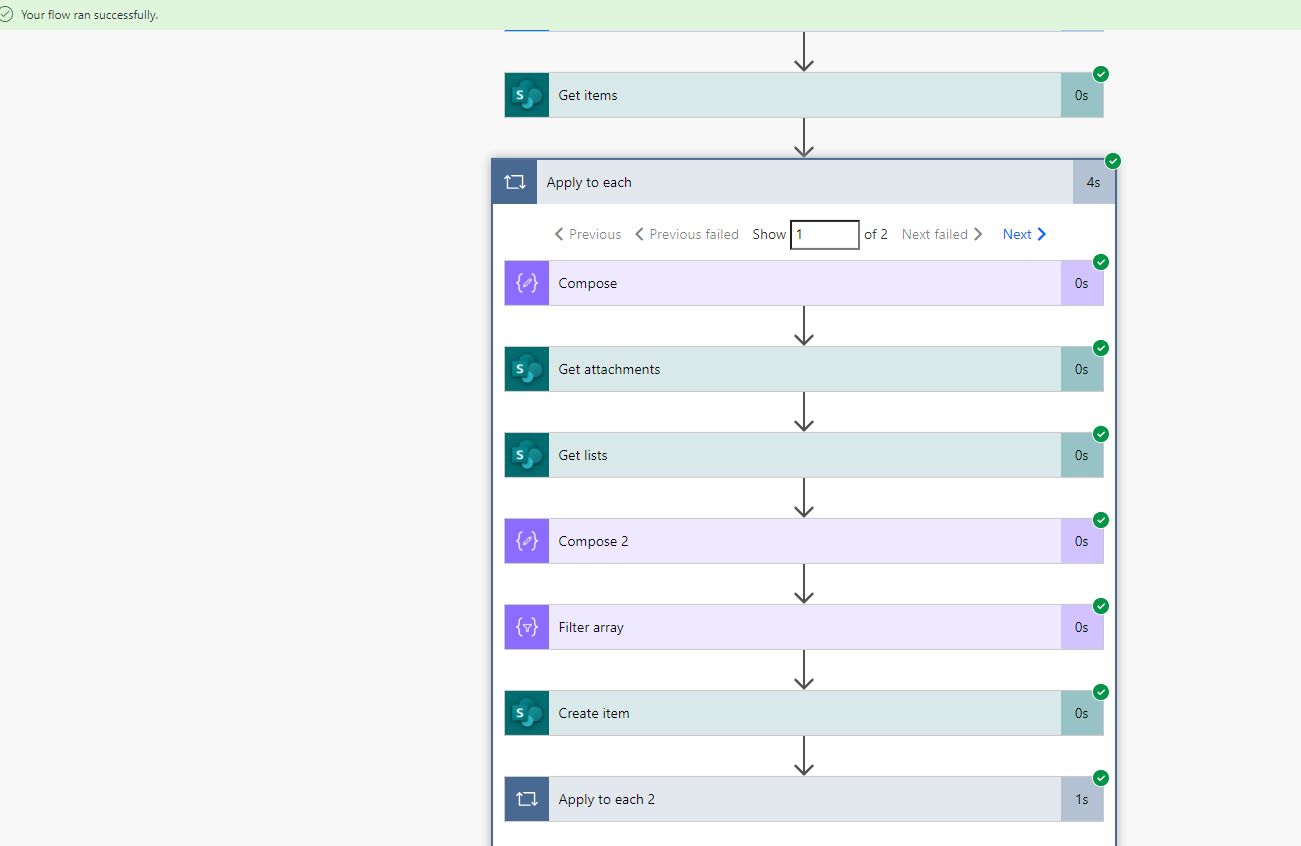
Task: Click the Show iteration number input box
Action: tap(825, 234)
